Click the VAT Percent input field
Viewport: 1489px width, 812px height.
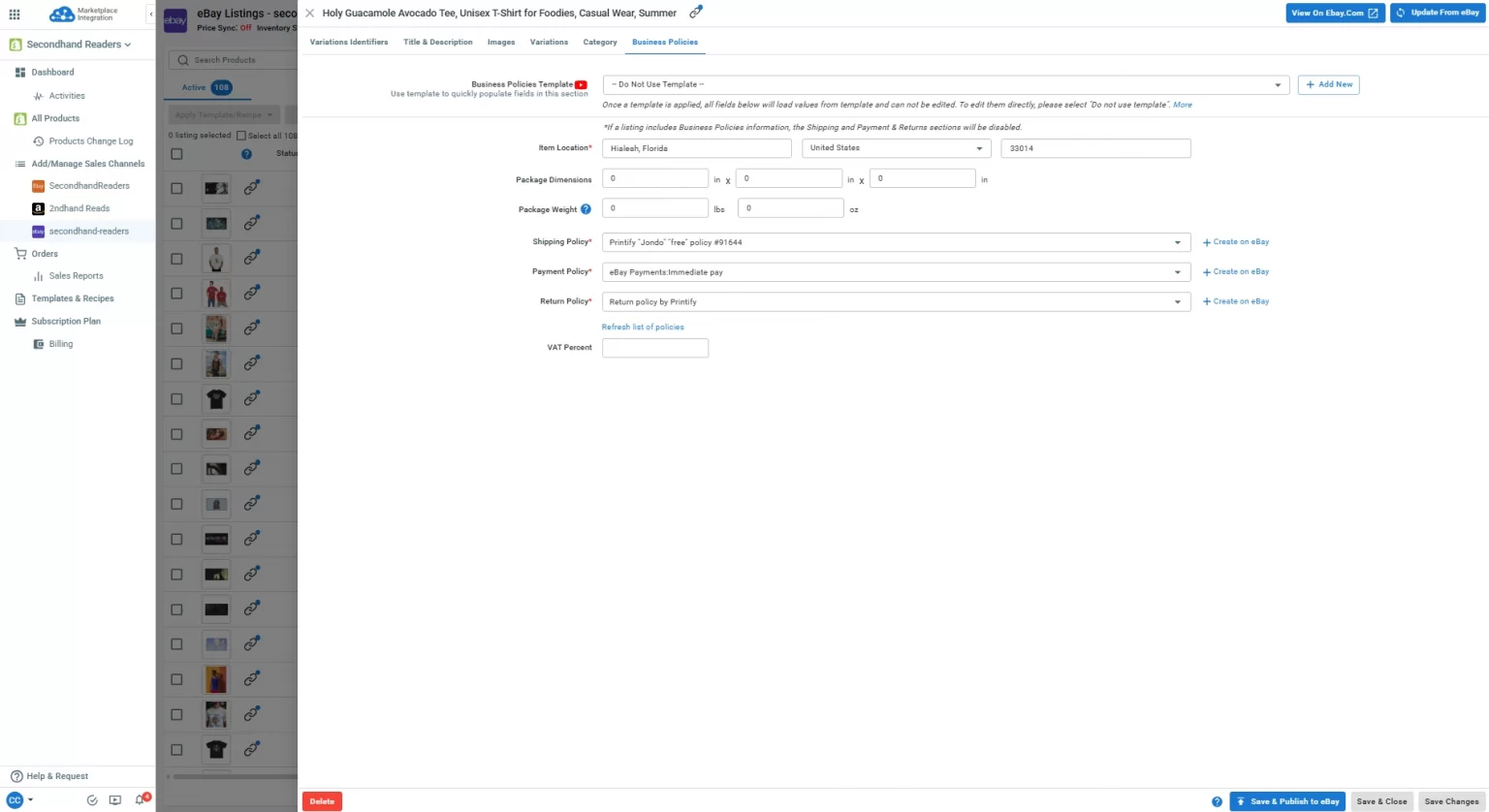tap(655, 347)
